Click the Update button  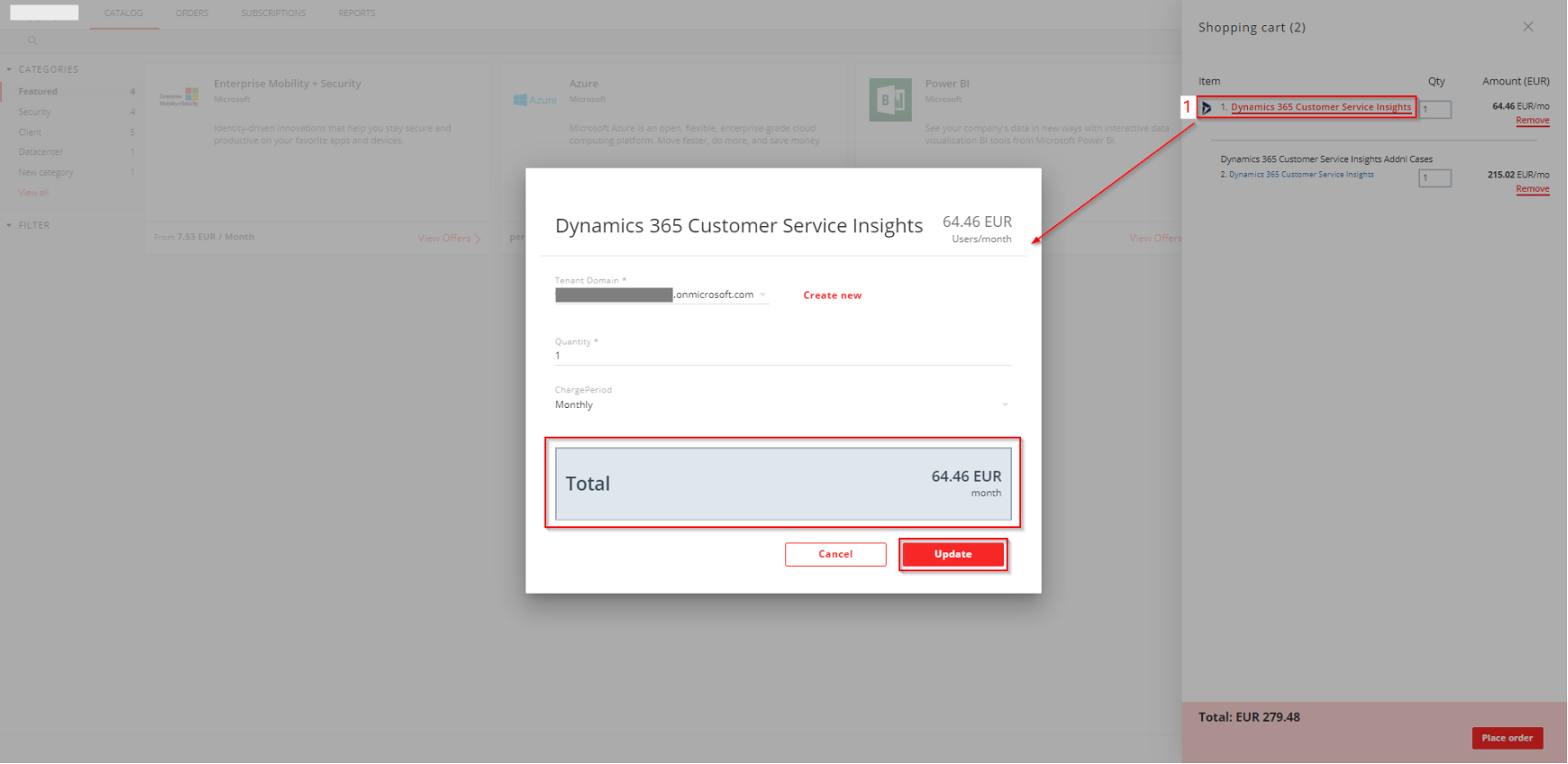(953, 554)
